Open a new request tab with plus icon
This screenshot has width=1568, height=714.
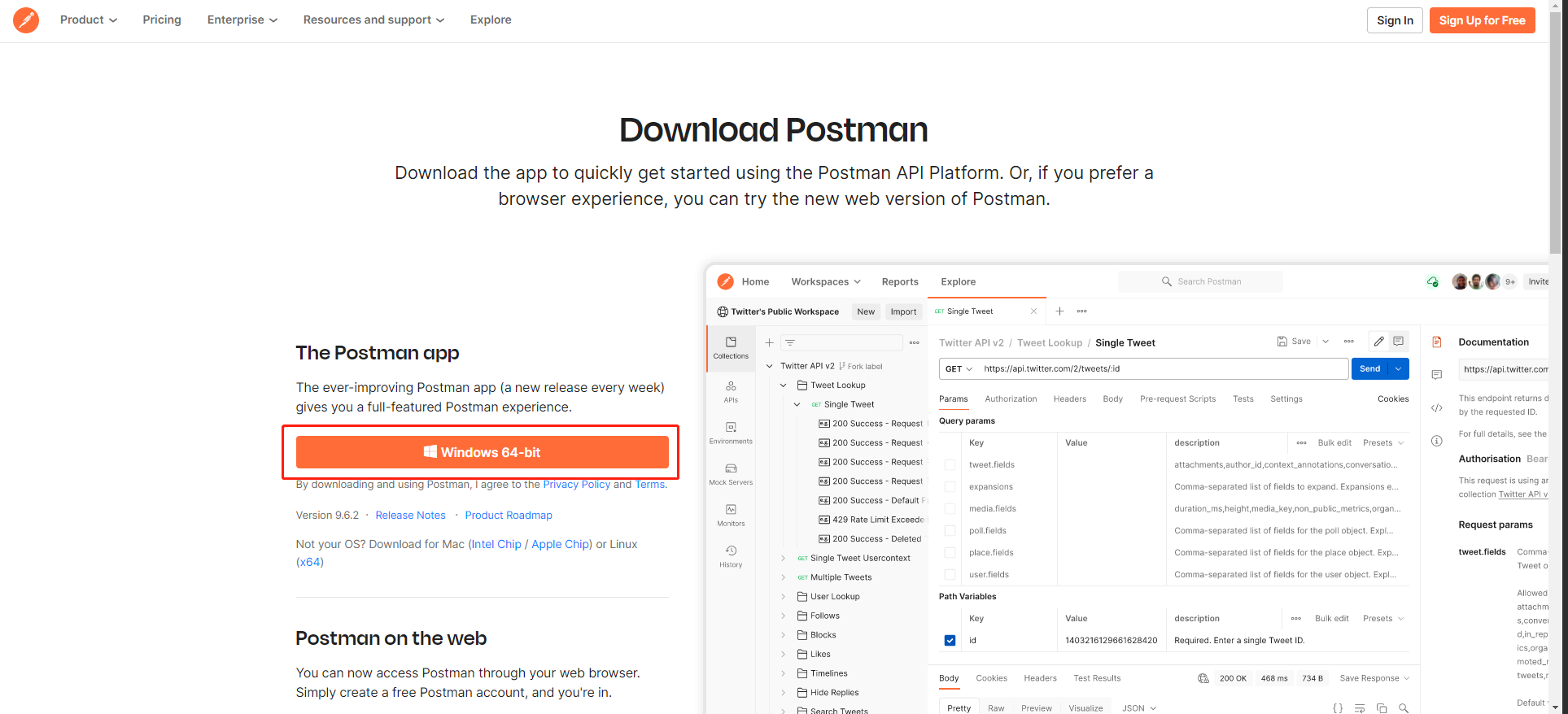[1059, 311]
